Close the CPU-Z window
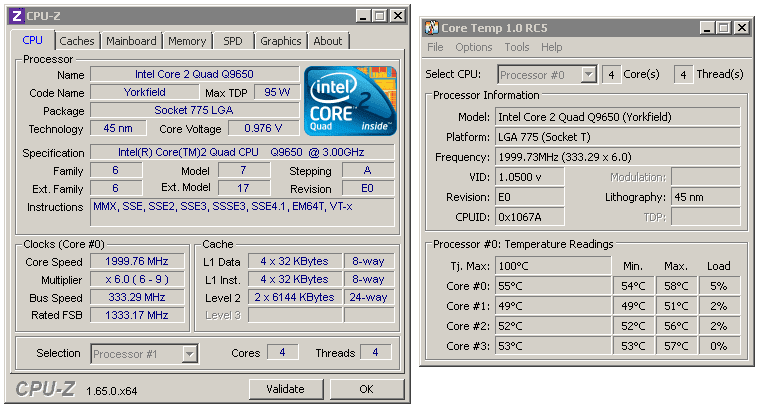762x410 pixels. coord(398,16)
